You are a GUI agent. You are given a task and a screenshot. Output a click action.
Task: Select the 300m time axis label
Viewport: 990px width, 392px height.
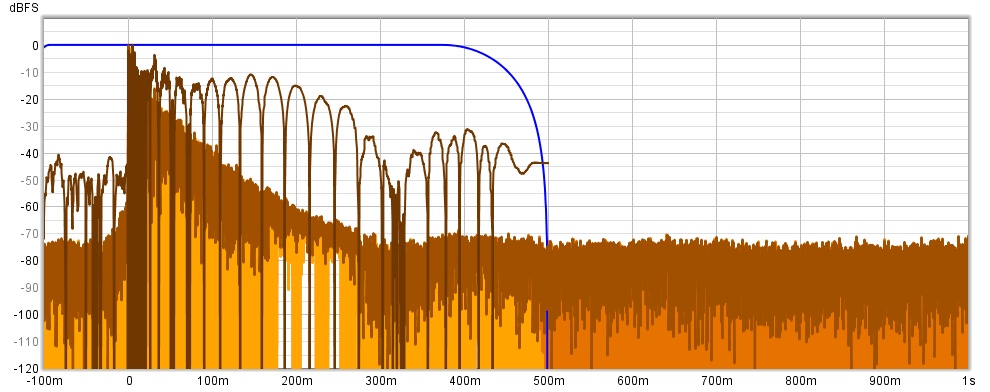coord(380,381)
